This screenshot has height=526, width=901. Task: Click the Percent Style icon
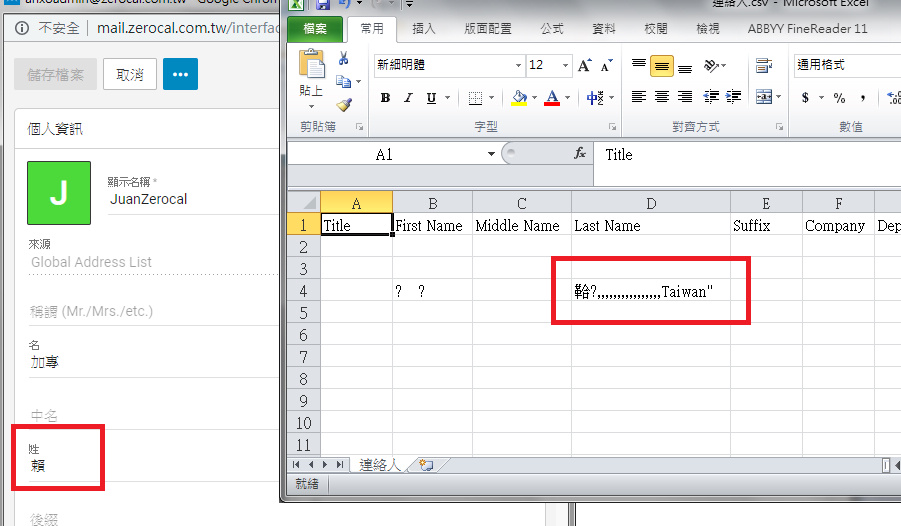point(839,98)
